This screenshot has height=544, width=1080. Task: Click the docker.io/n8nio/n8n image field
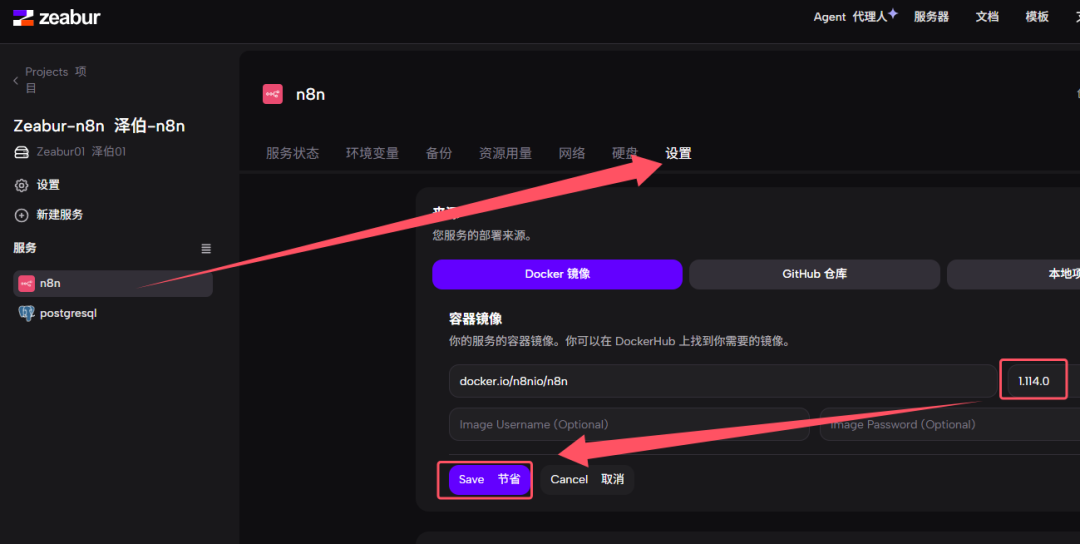(x=723, y=381)
